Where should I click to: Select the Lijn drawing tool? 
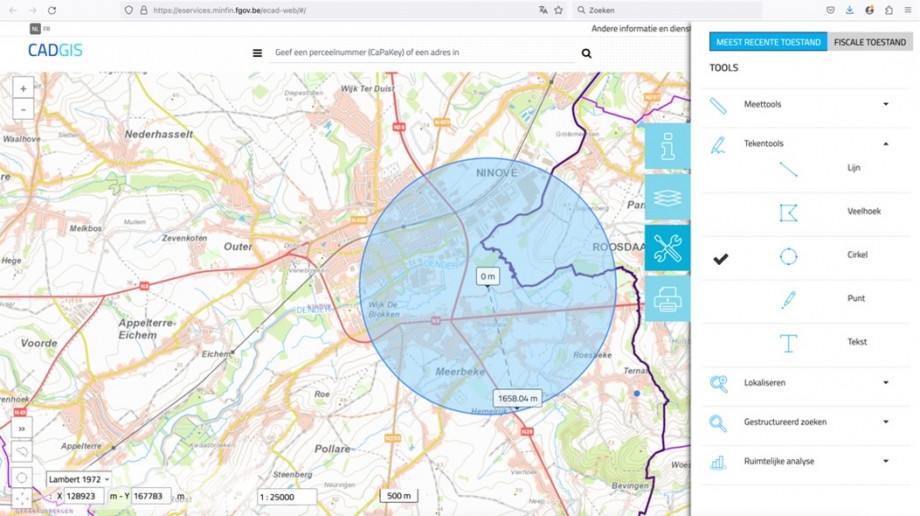tap(789, 169)
